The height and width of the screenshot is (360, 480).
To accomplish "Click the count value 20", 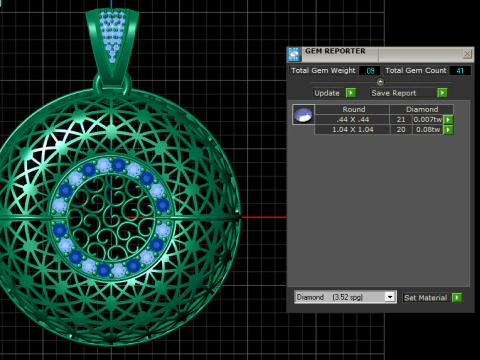I will pos(401,129).
